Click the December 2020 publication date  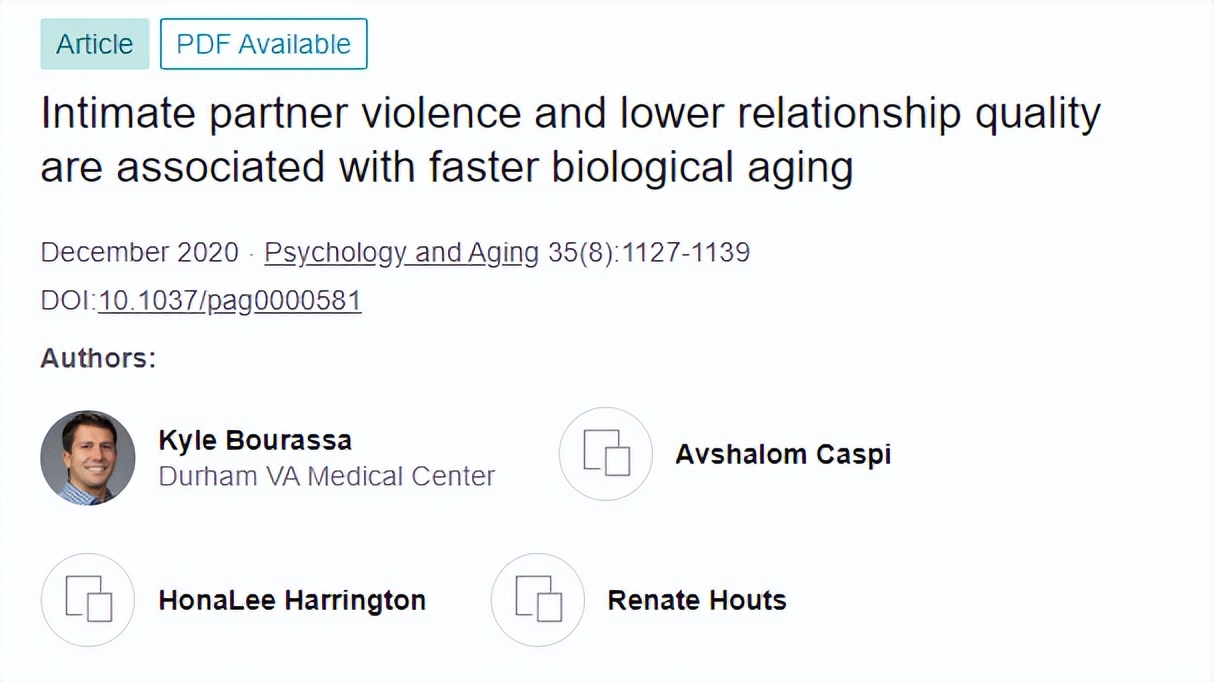140,252
